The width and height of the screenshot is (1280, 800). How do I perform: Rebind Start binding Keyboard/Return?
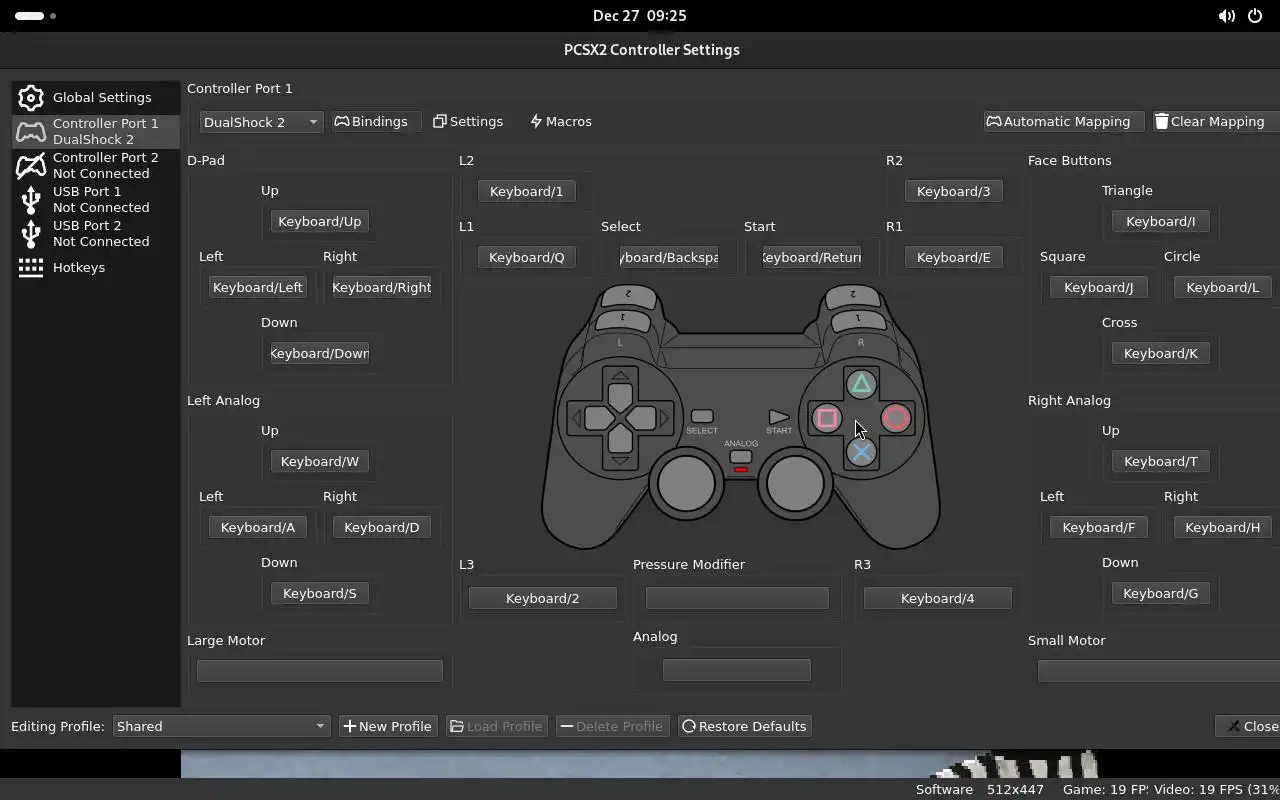click(812, 257)
